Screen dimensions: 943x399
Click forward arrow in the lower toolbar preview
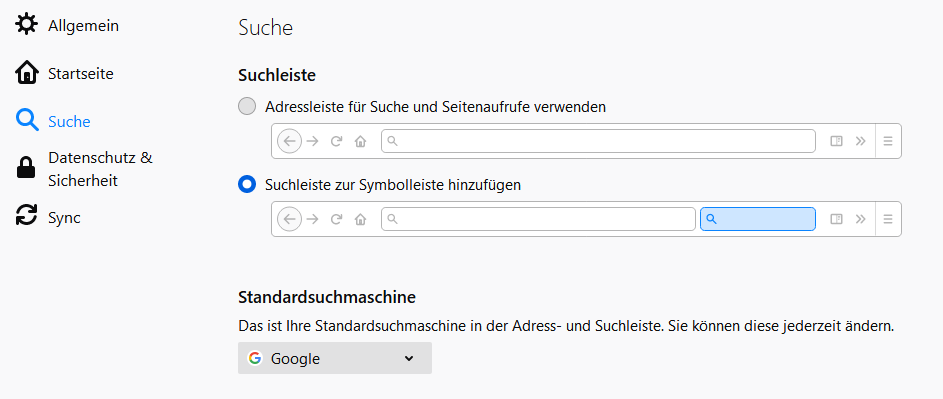point(313,219)
